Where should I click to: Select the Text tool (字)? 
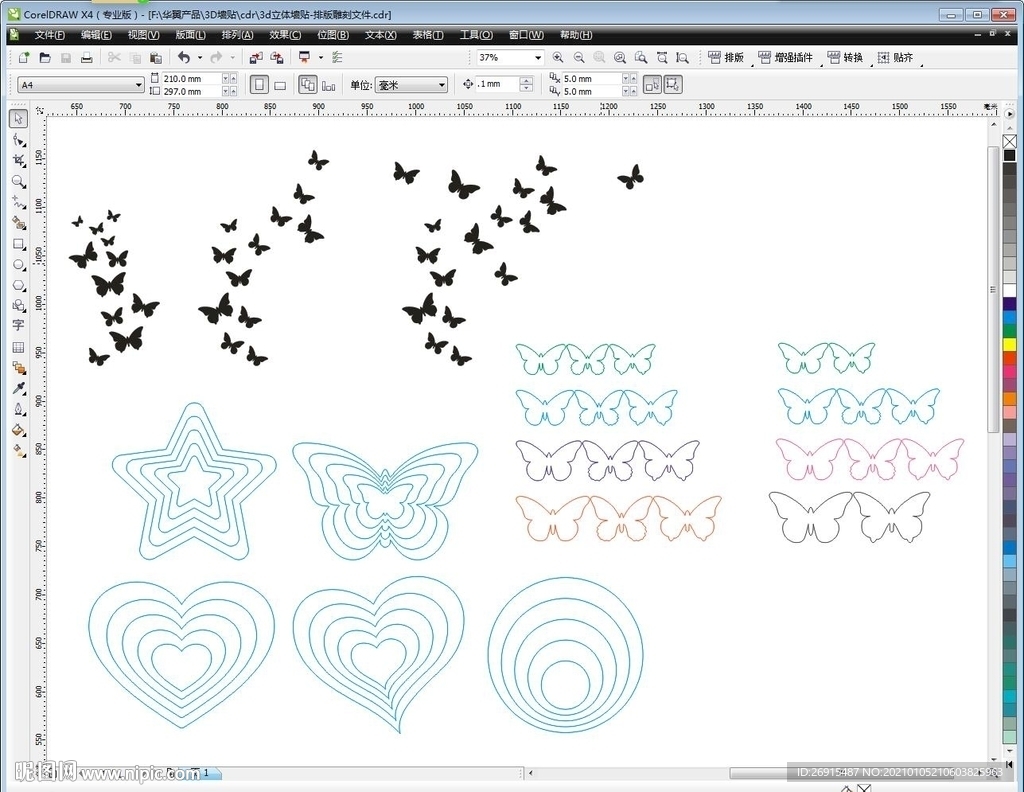(x=18, y=325)
